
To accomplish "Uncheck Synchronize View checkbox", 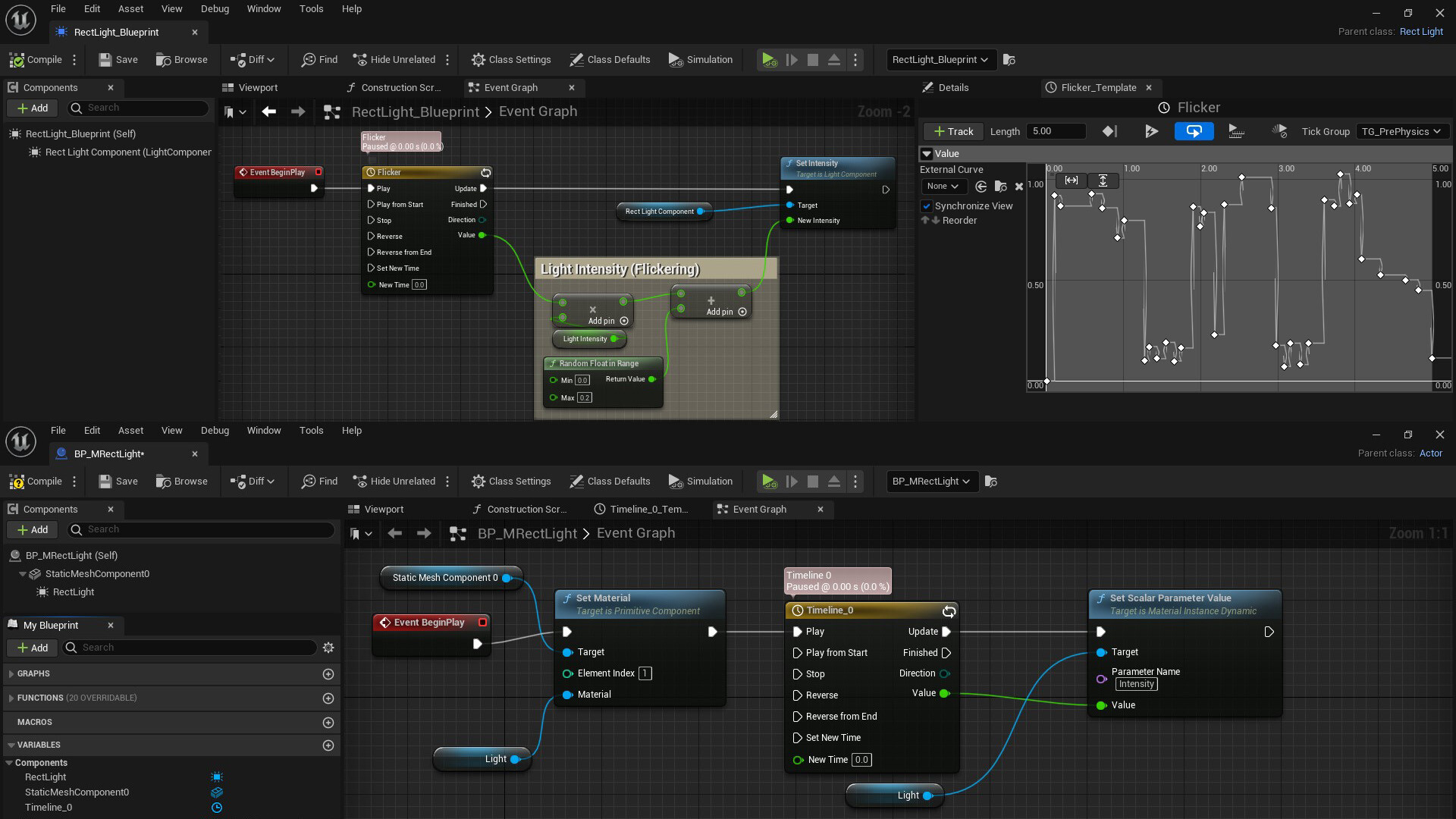I will (927, 206).
